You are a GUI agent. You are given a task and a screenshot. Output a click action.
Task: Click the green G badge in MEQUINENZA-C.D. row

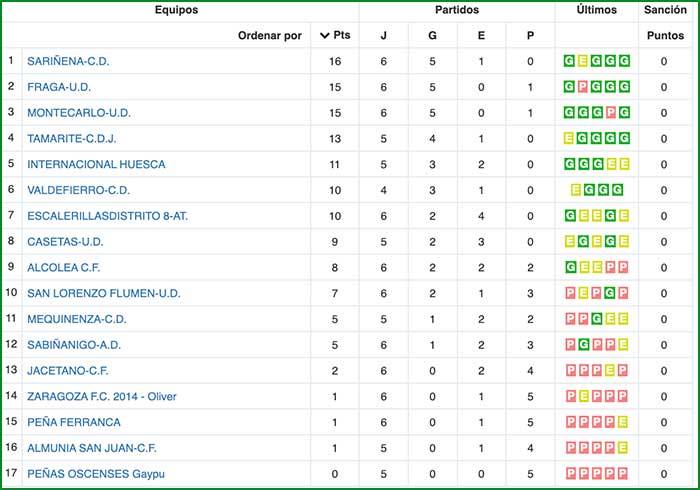(597, 319)
